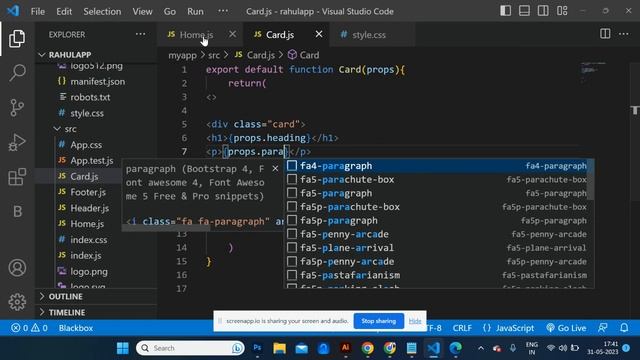Open Photoshop from taskbar
The width and height of the screenshot is (640, 360).
point(257,348)
